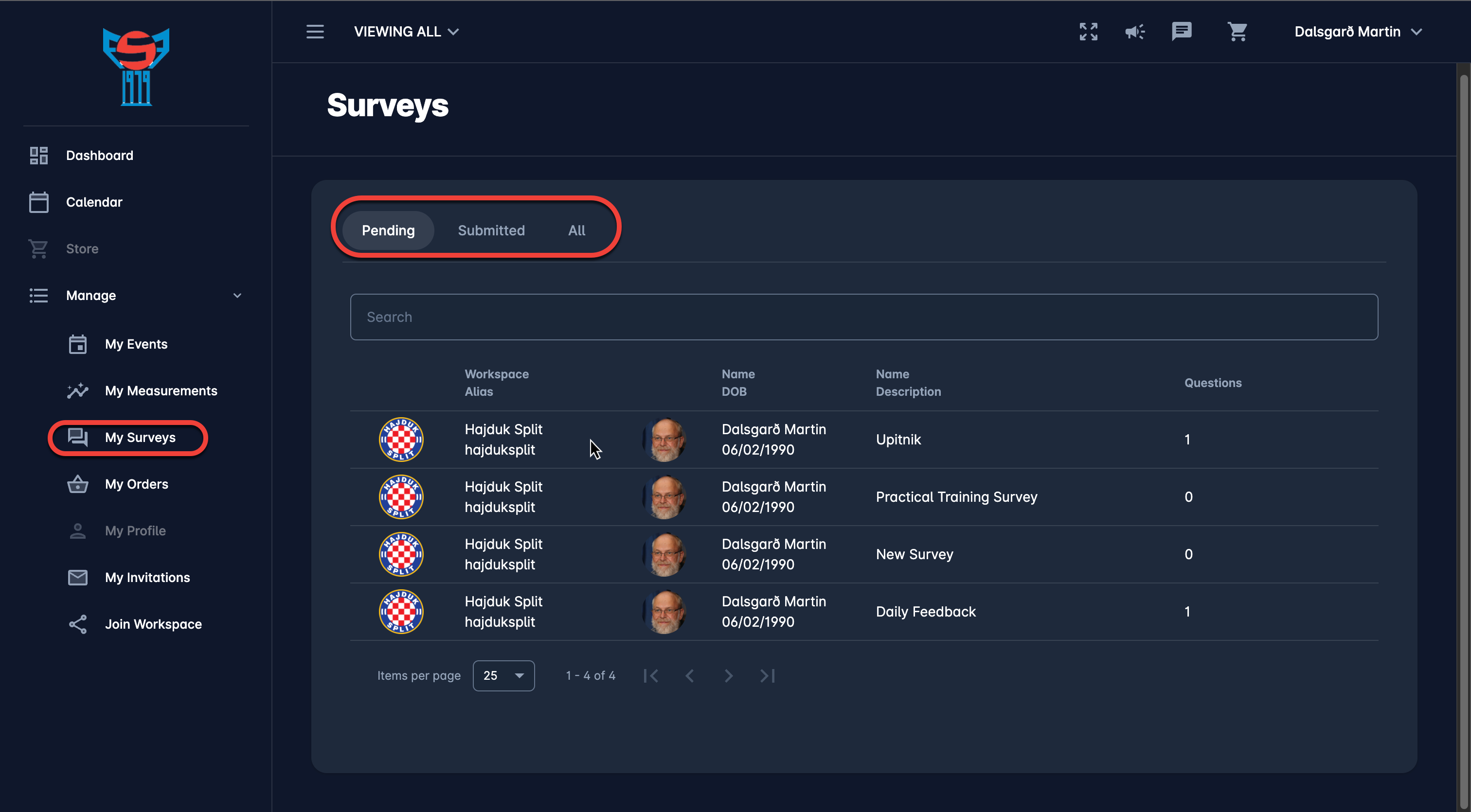Toggle fullscreen mode icon
The height and width of the screenshot is (812, 1471).
pyautogui.click(x=1088, y=32)
